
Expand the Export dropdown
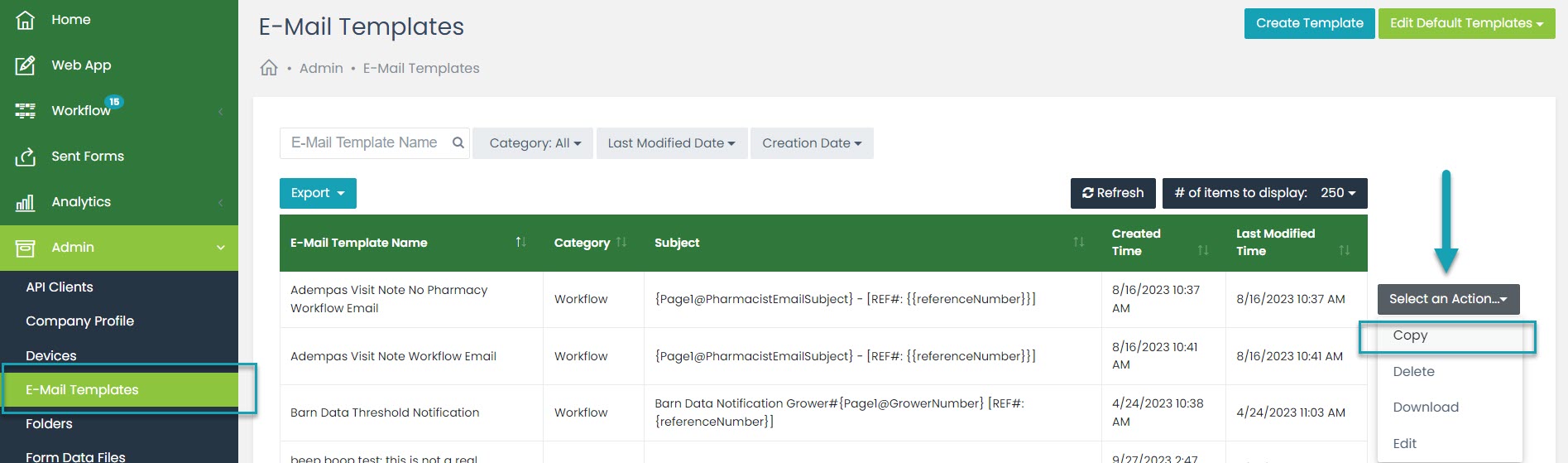click(318, 193)
